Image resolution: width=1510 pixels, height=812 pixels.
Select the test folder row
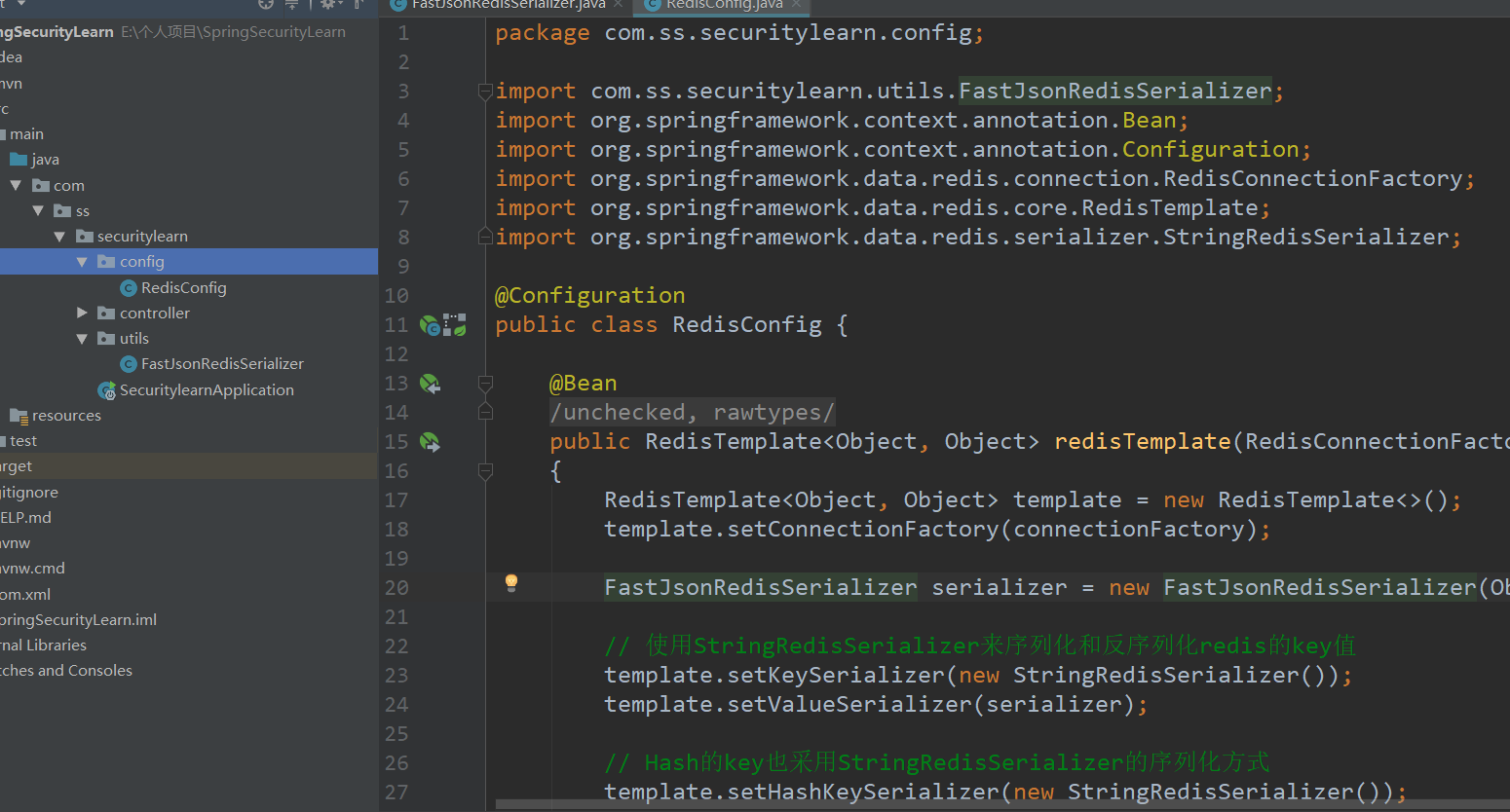point(189,441)
